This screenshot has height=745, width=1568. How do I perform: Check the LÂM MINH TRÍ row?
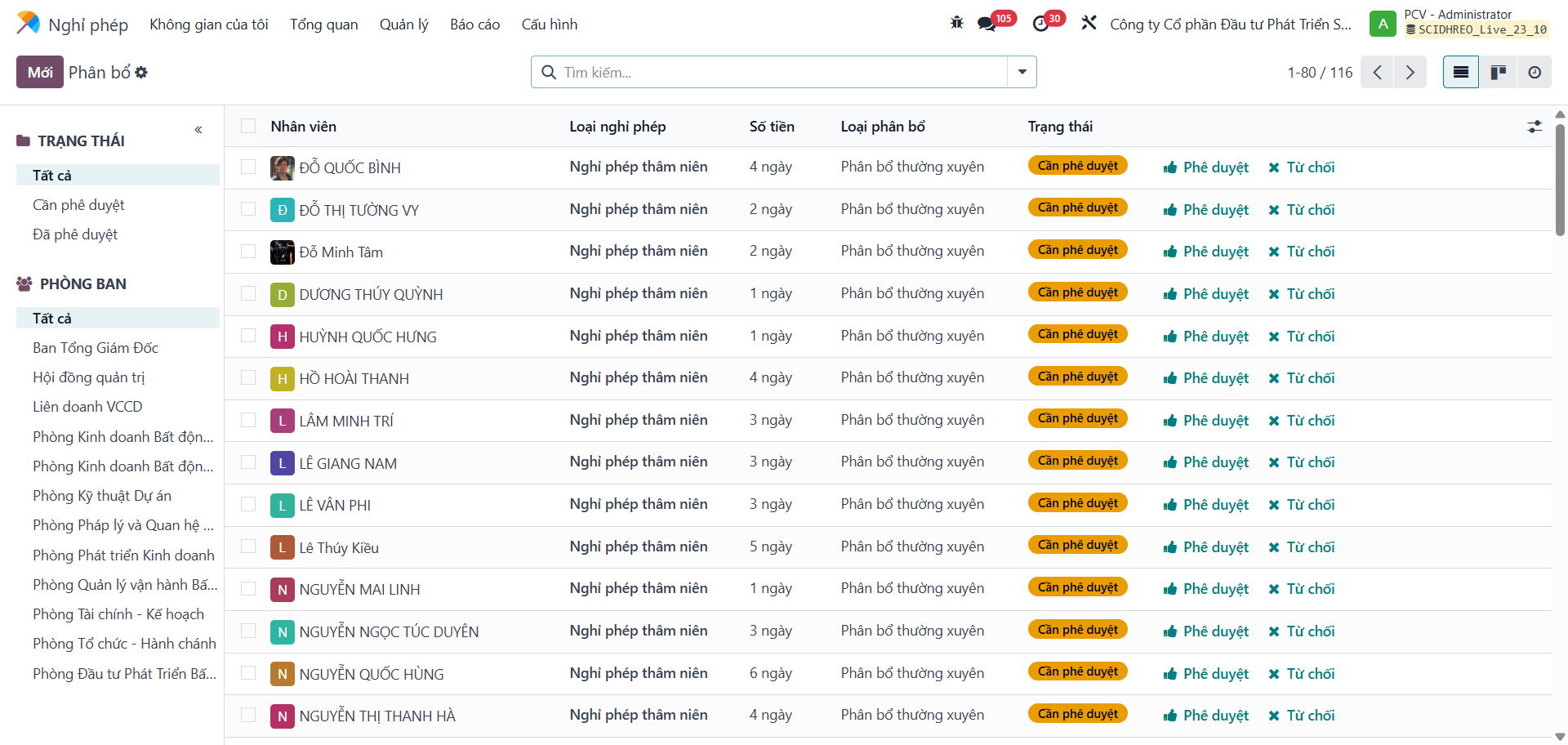pos(248,420)
